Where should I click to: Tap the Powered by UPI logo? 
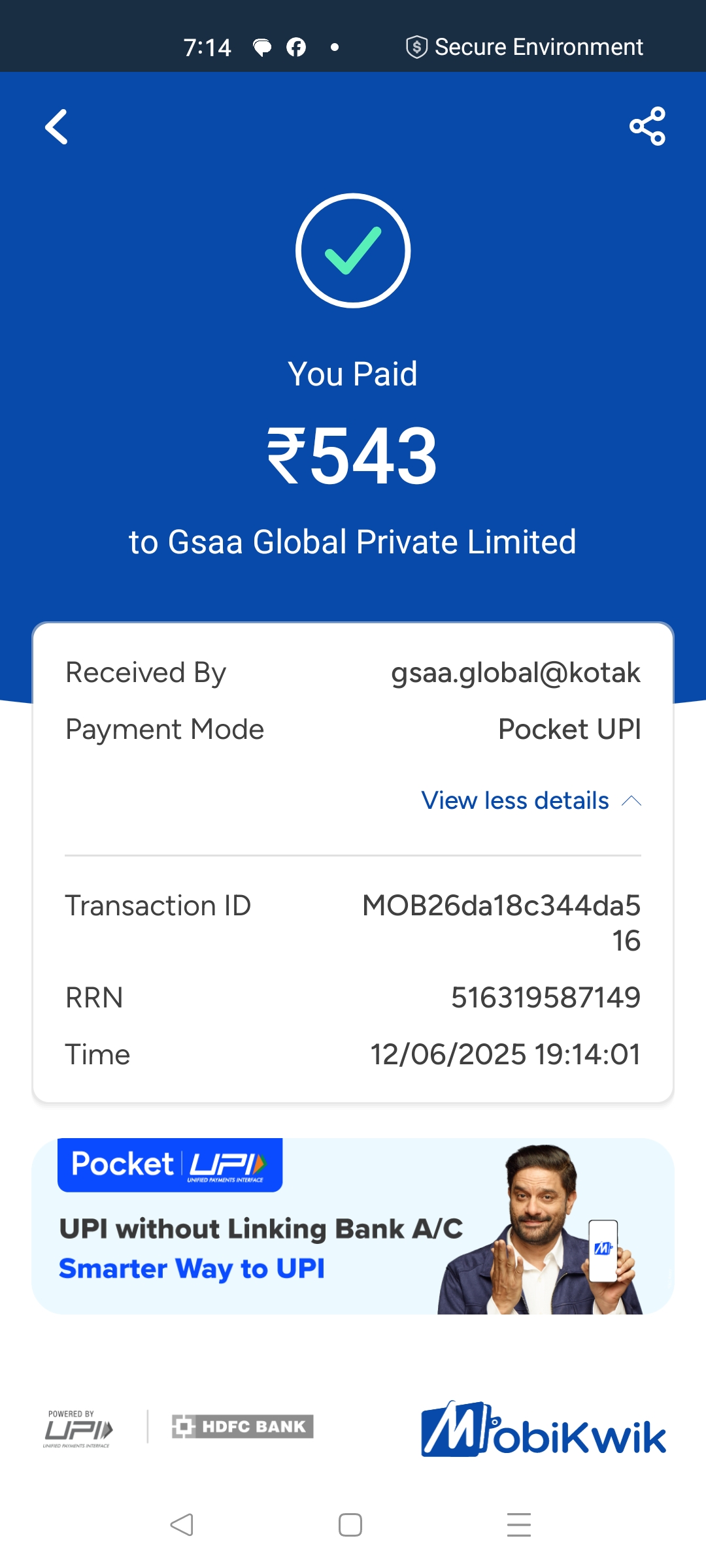point(78,1429)
